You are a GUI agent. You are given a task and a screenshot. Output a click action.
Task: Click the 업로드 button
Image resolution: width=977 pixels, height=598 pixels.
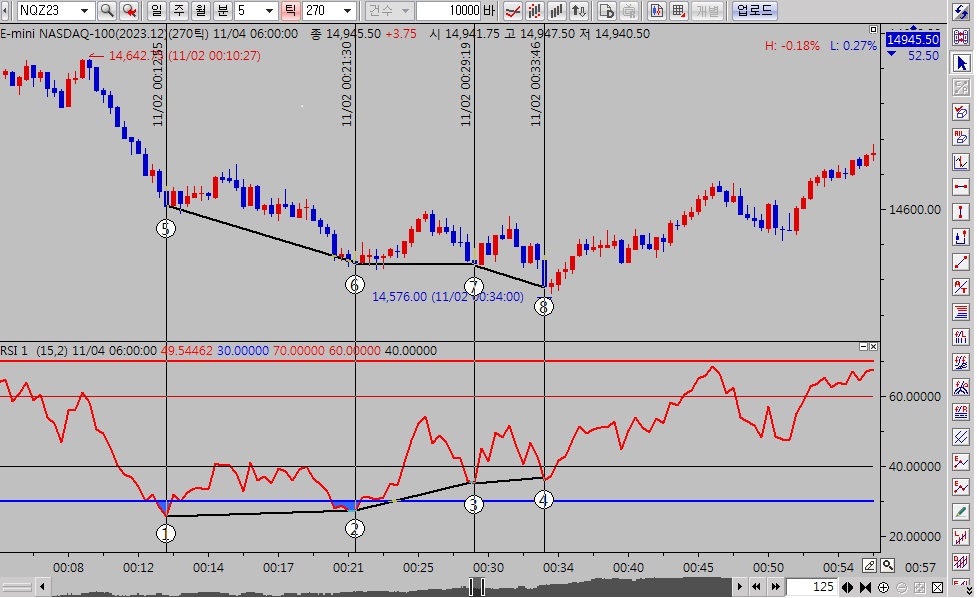[754, 11]
